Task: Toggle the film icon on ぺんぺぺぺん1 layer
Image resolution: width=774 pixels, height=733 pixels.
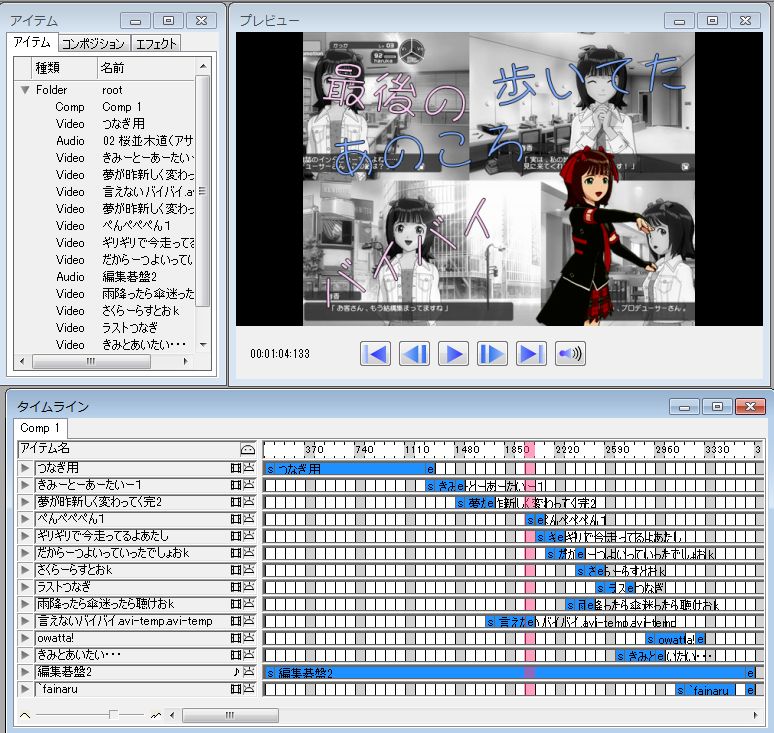Action: tap(236, 519)
